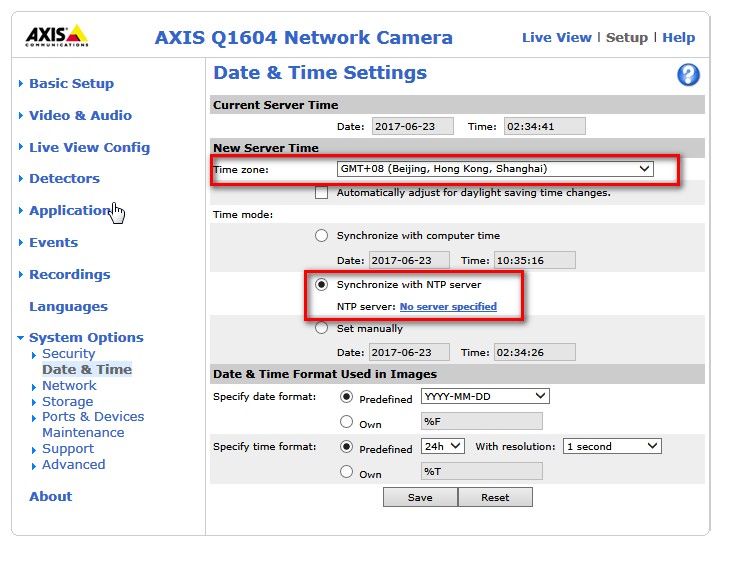
Task: Select Own date format option
Action: 346,422
